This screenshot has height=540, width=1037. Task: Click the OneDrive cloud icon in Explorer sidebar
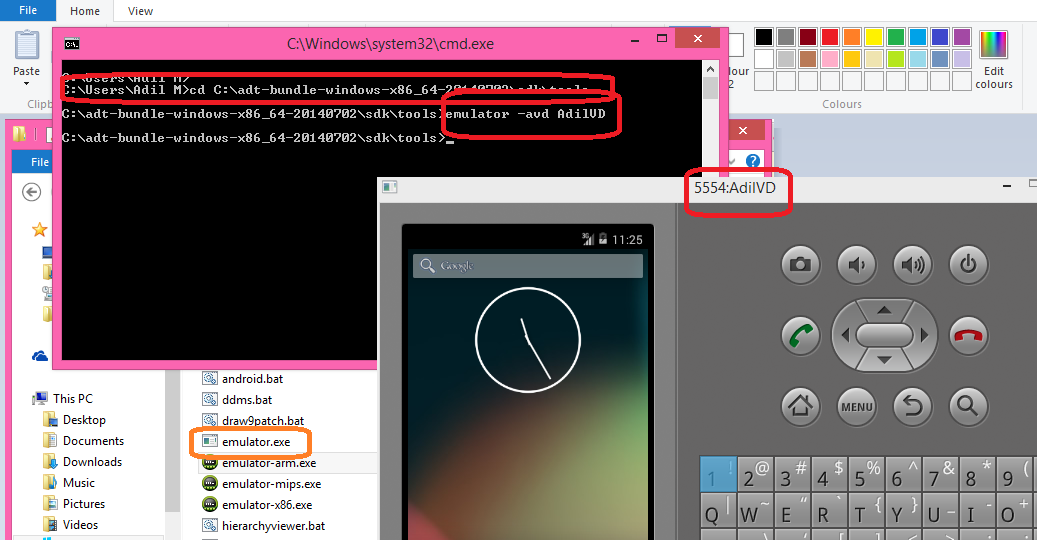[x=40, y=357]
